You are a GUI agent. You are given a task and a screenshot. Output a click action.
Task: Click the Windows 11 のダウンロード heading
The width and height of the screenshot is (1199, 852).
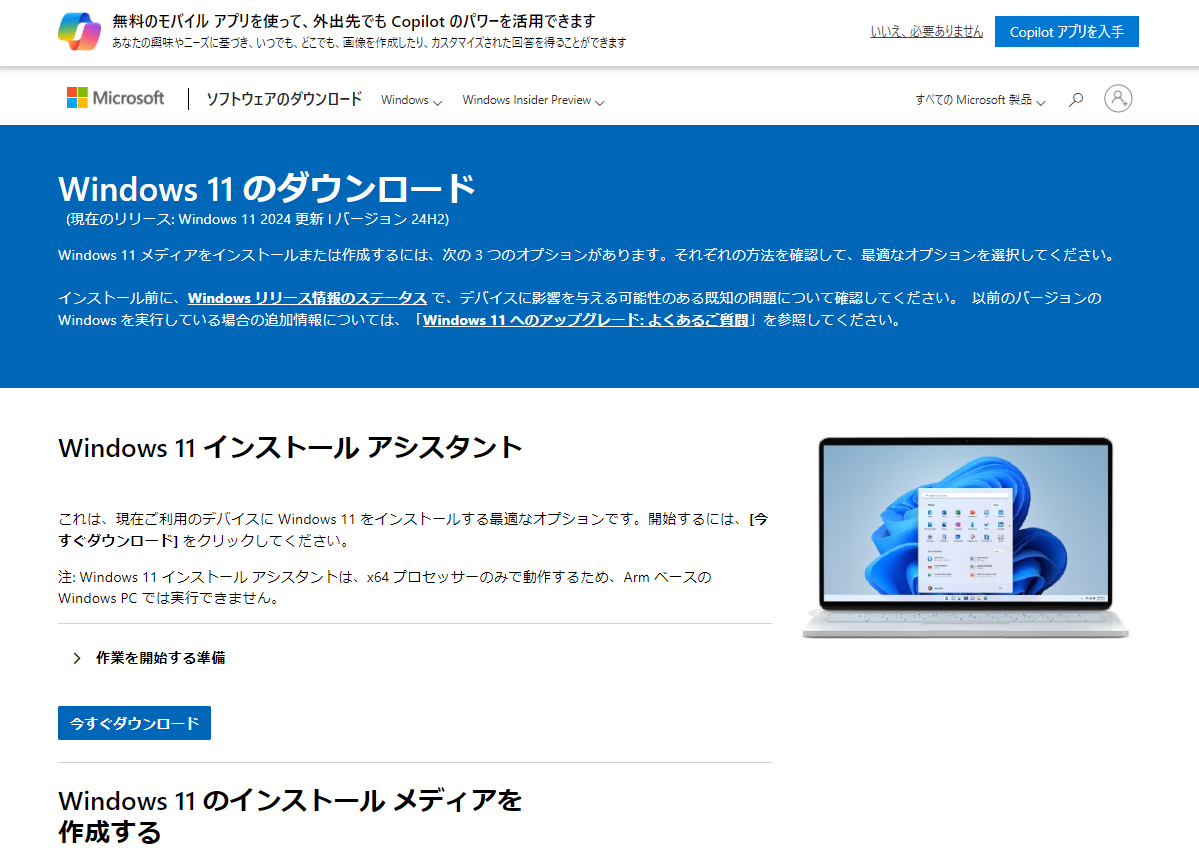[x=267, y=189]
